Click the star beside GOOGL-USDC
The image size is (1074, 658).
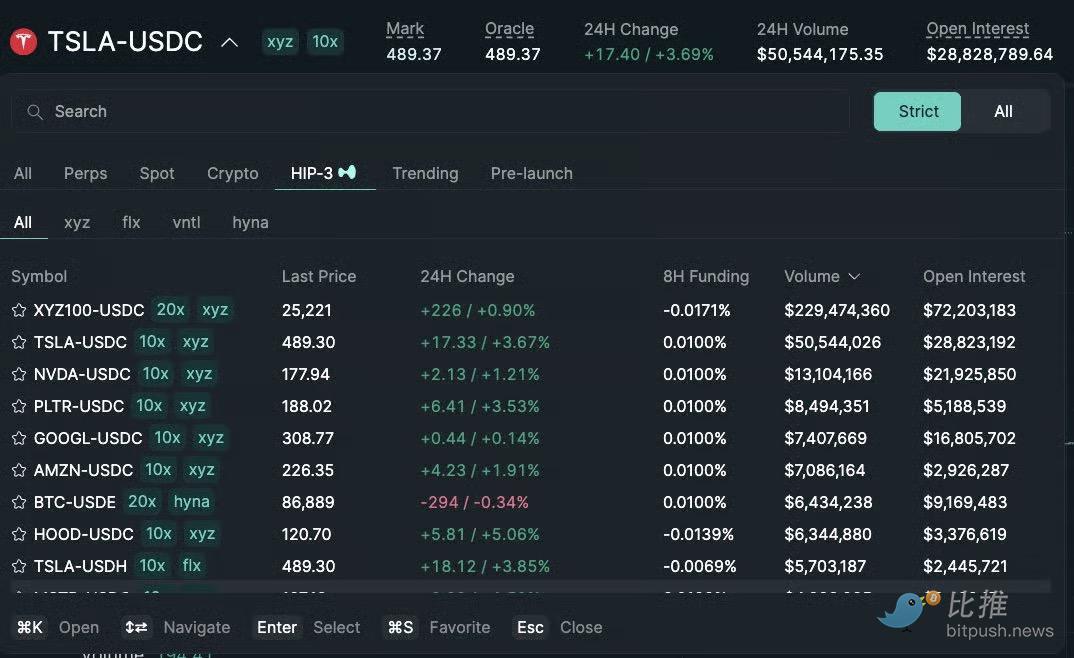[18, 439]
